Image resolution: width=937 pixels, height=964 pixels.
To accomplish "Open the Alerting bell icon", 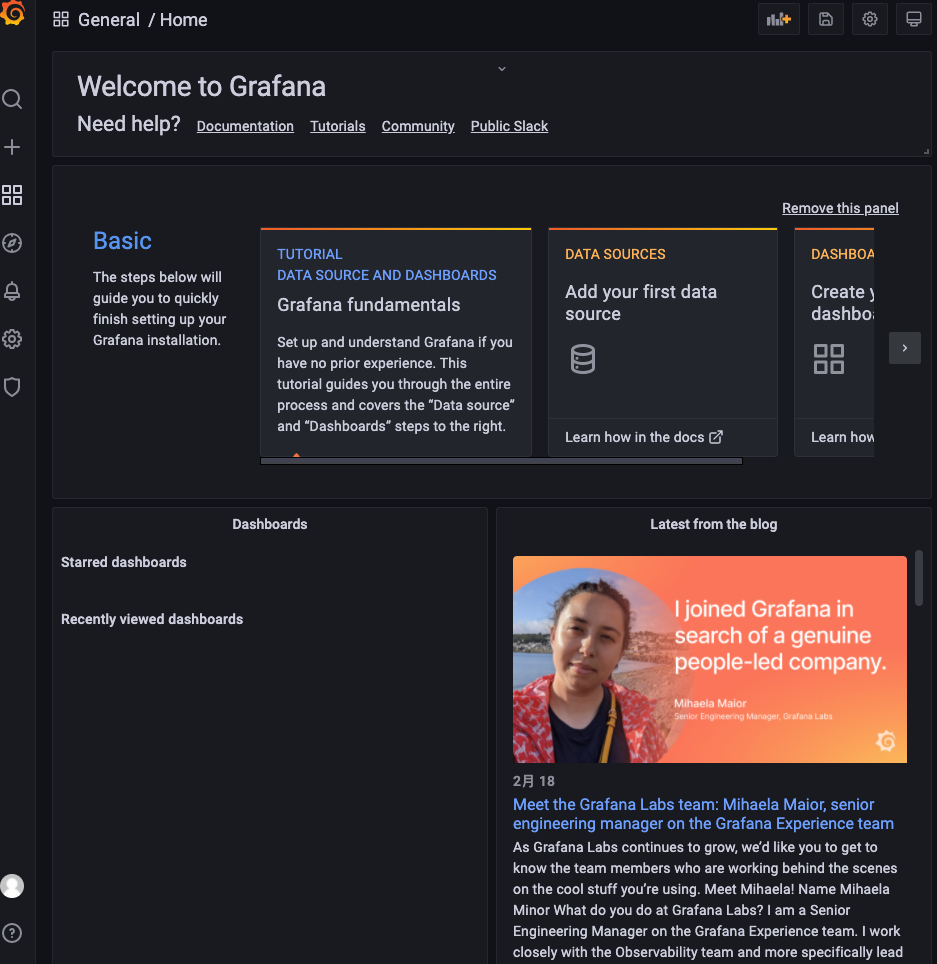I will tap(12, 291).
